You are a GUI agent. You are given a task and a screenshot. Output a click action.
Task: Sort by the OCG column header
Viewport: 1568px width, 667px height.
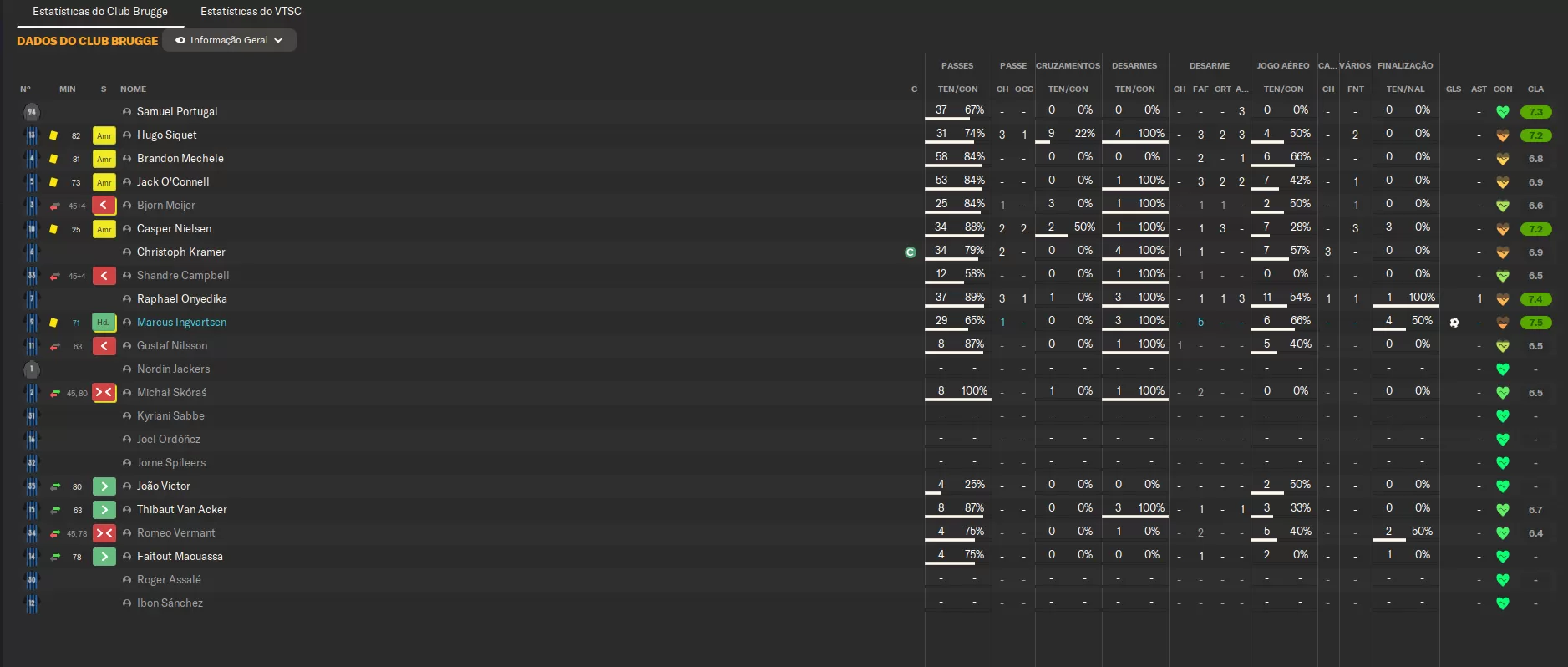pos(1024,89)
